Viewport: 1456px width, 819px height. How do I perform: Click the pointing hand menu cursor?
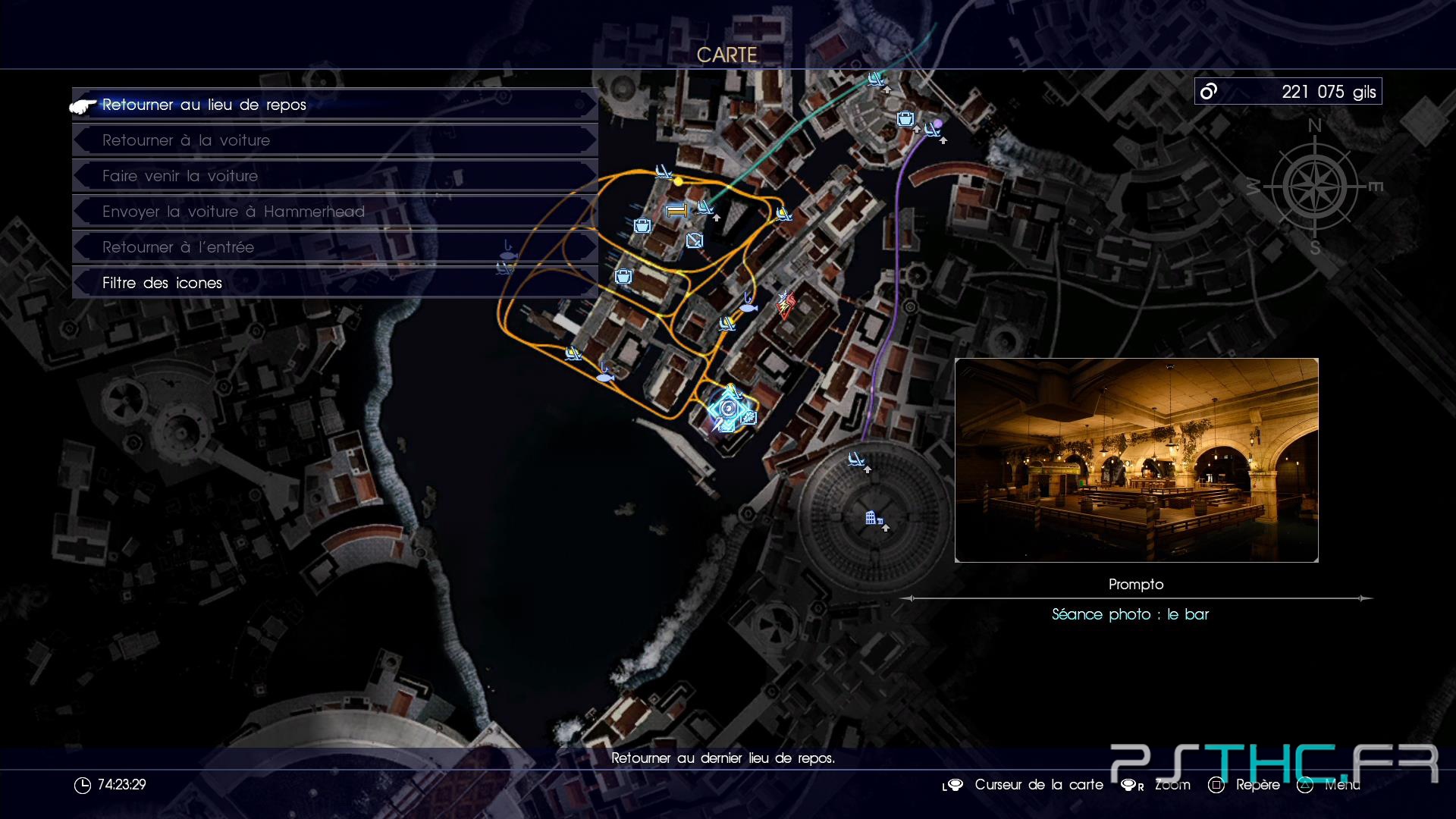click(83, 107)
